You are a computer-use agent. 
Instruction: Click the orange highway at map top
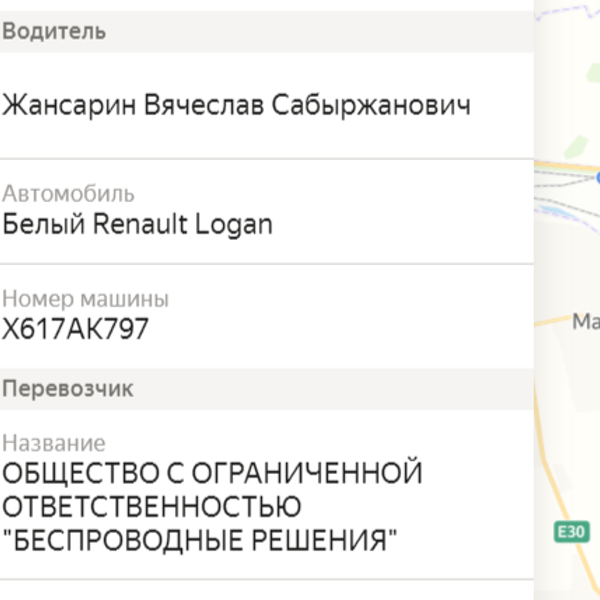(x=566, y=166)
